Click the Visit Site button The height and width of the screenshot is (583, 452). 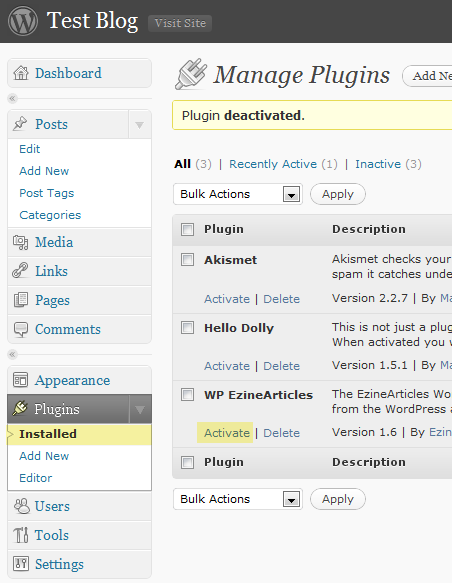click(x=180, y=23)
